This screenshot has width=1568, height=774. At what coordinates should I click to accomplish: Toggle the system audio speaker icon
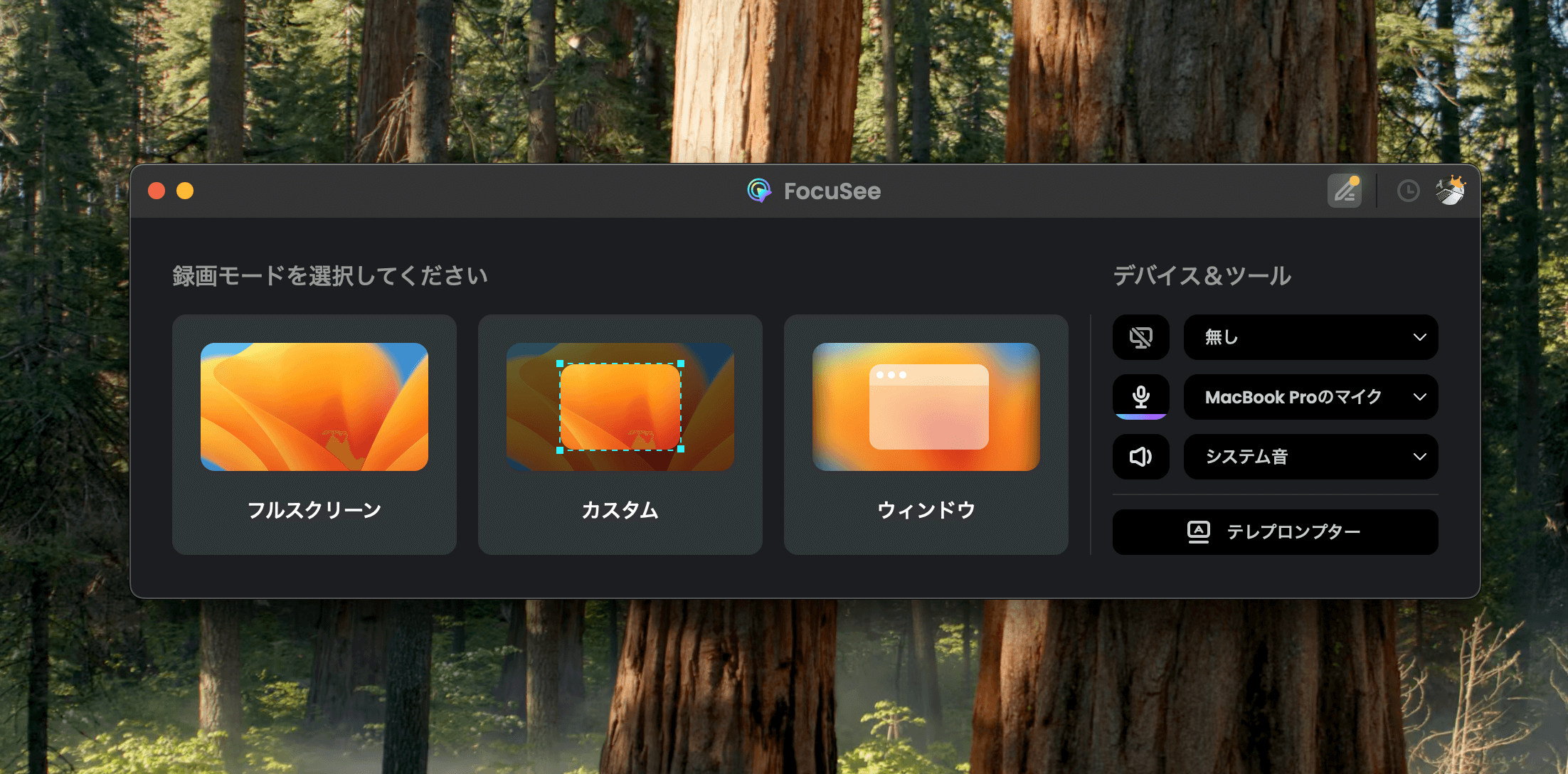pyautogui.click(x=1140, y=457)
